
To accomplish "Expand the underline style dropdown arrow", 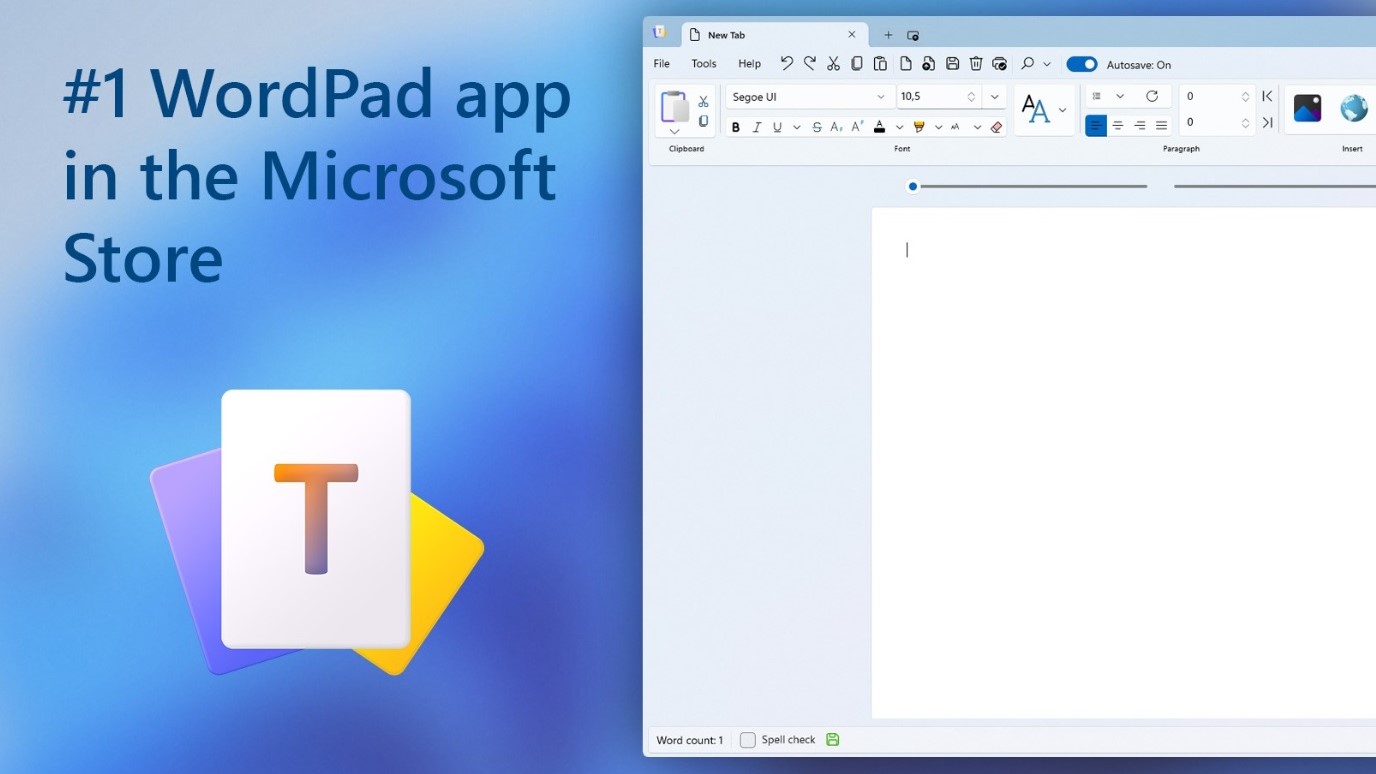I will coord(797,127).
